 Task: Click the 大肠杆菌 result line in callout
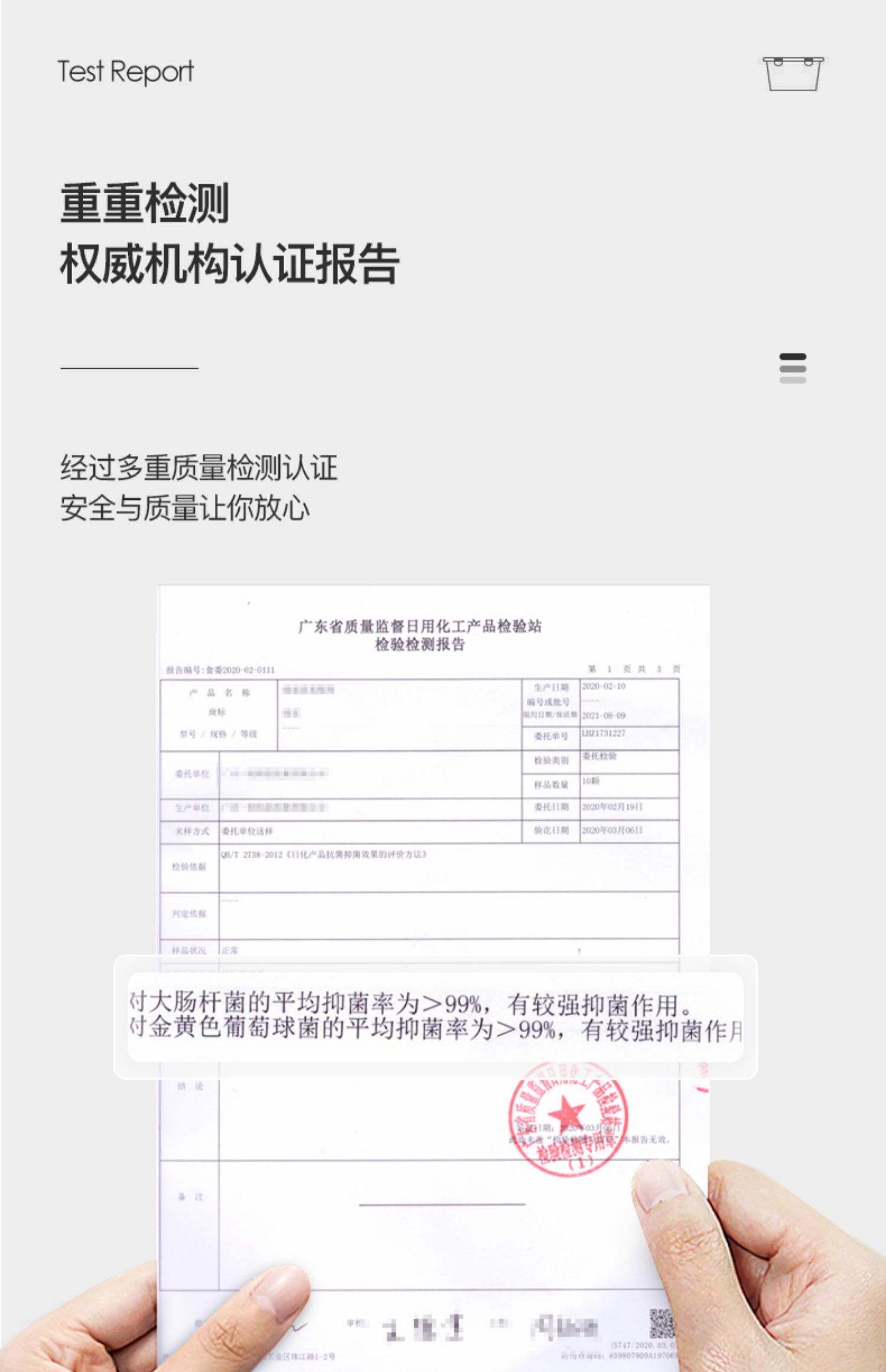click(x=411, y=1003)
